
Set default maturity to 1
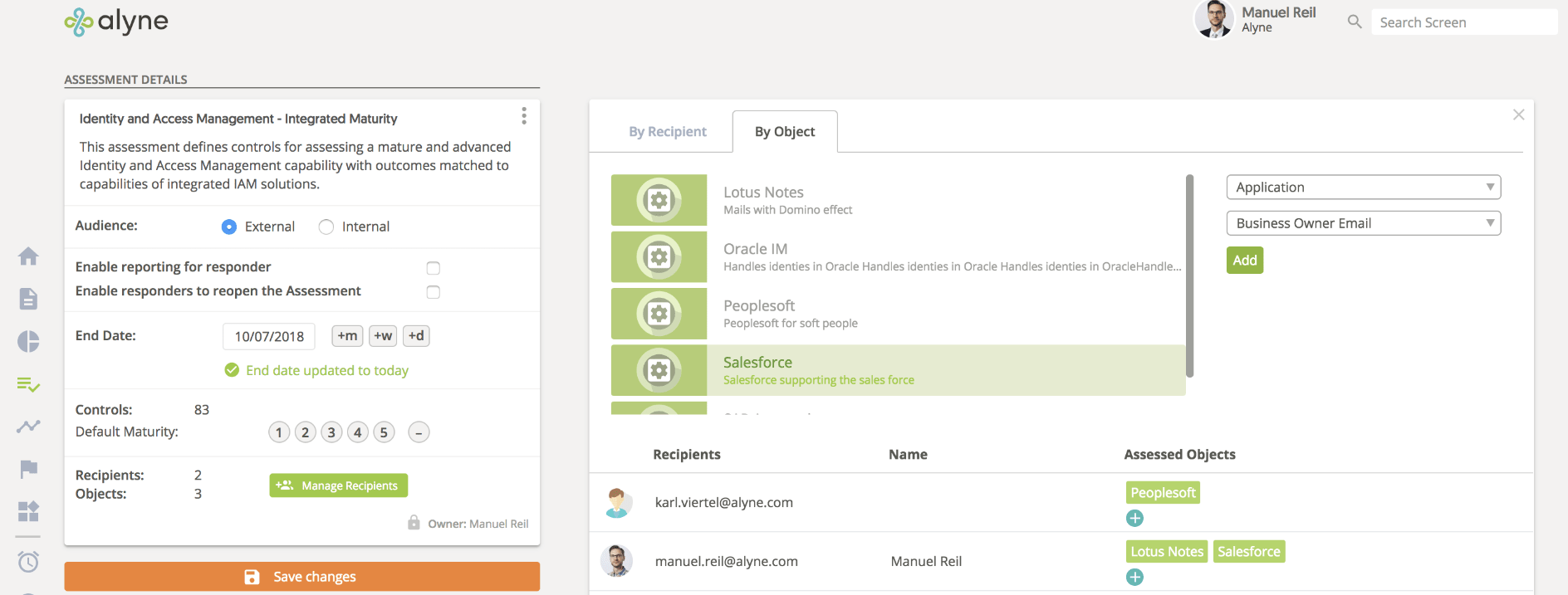point(279,432)
